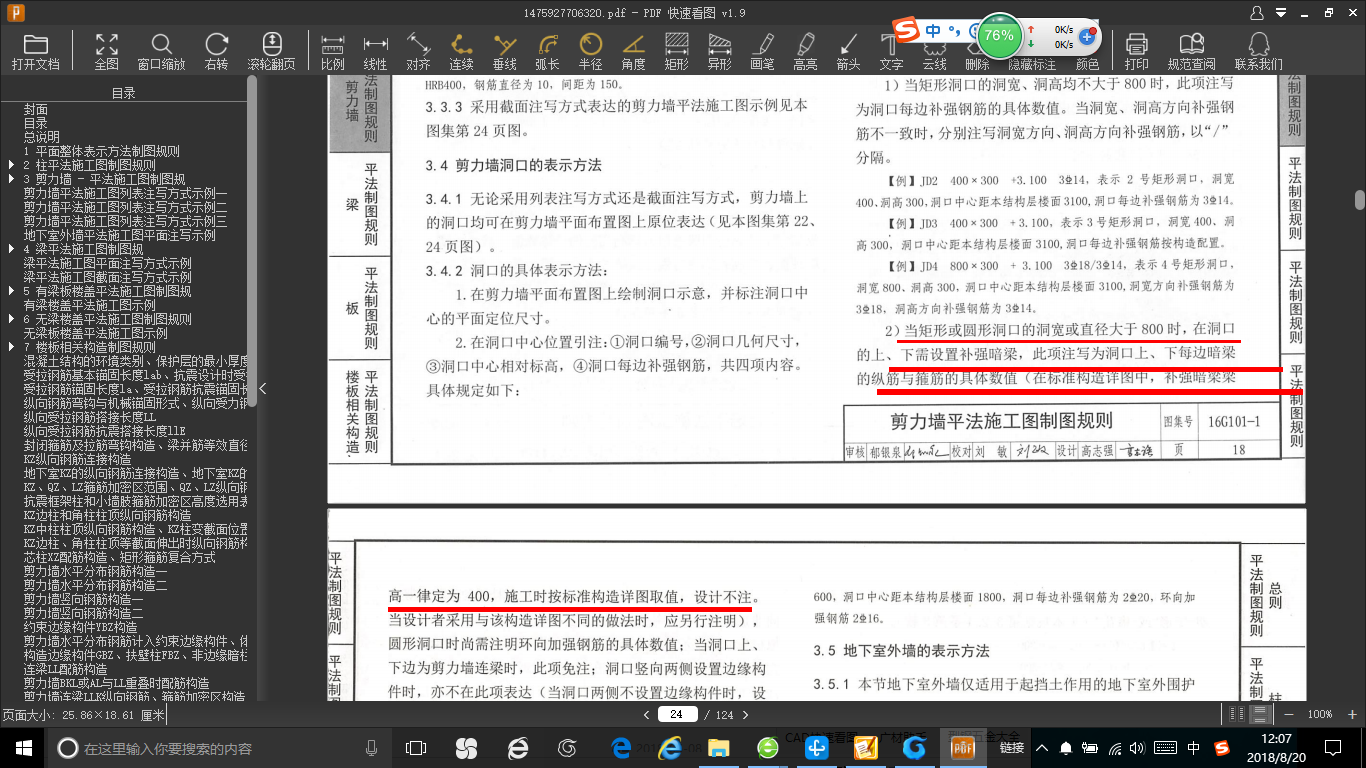Expand outline item 7 楼板相关构造制图规则
This screenshot has height=768, width=1366.
tap(11, 347)
